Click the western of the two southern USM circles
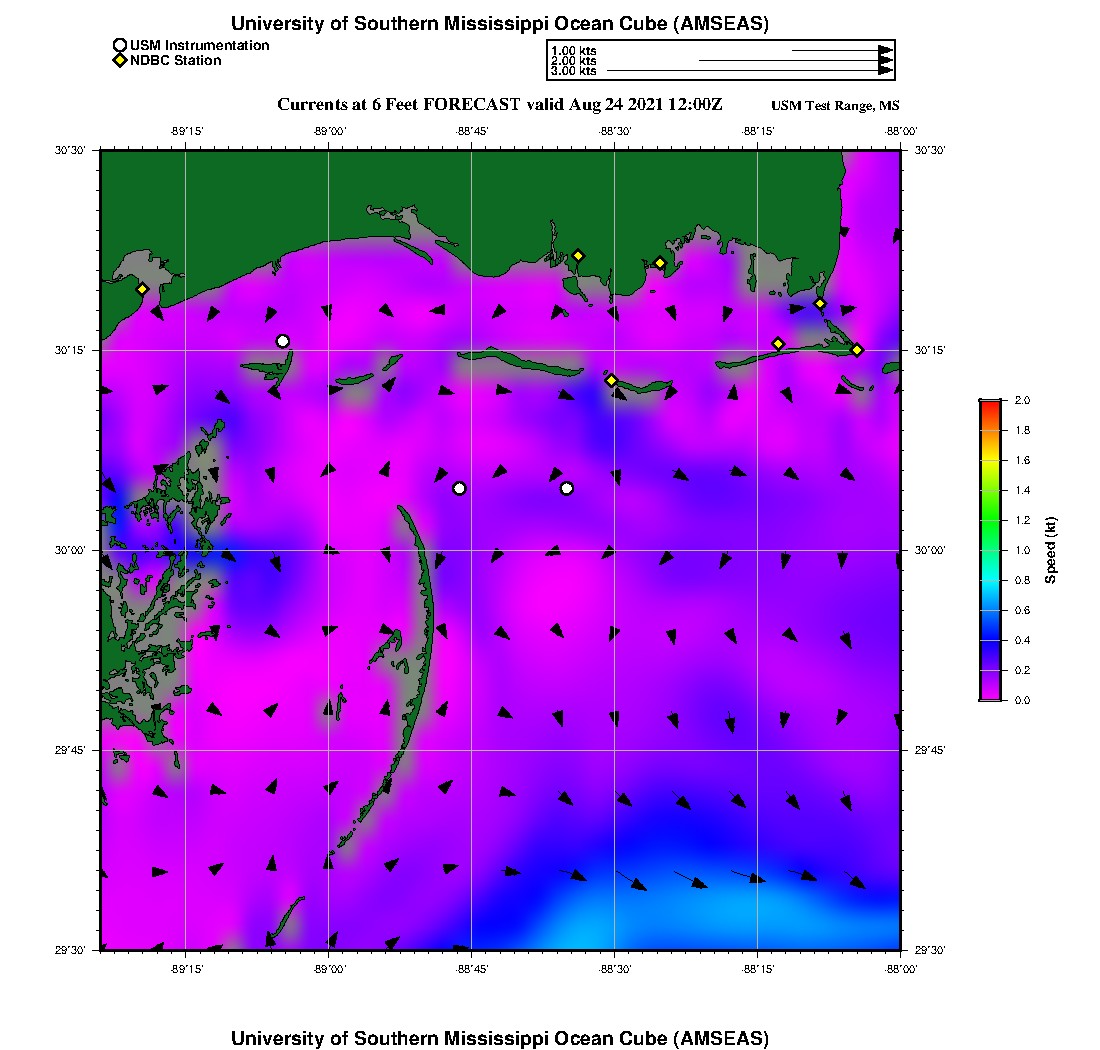This screenshot has width=1100, height=1050. click(459, 488)
